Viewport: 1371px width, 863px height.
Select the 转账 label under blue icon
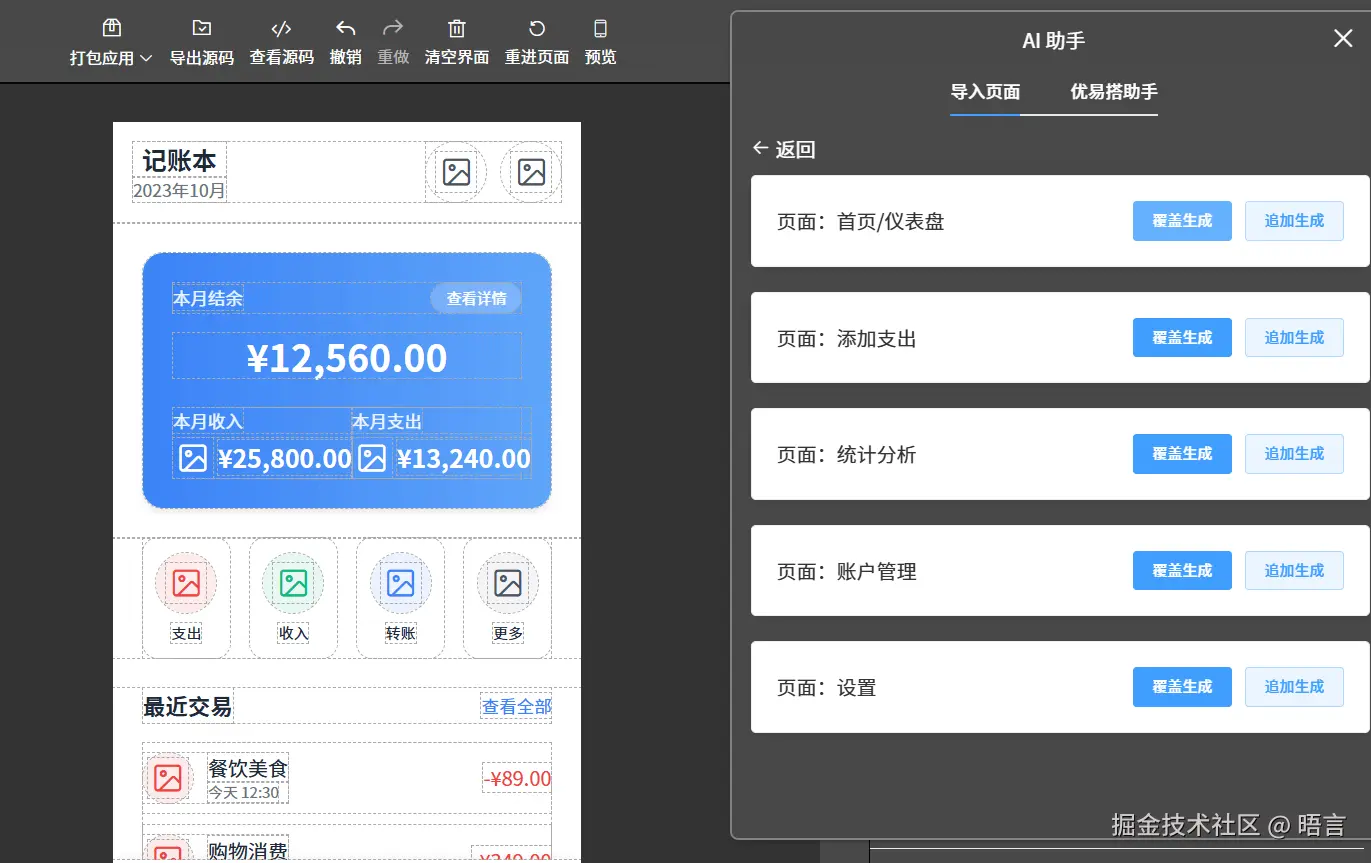click(400, 633)
